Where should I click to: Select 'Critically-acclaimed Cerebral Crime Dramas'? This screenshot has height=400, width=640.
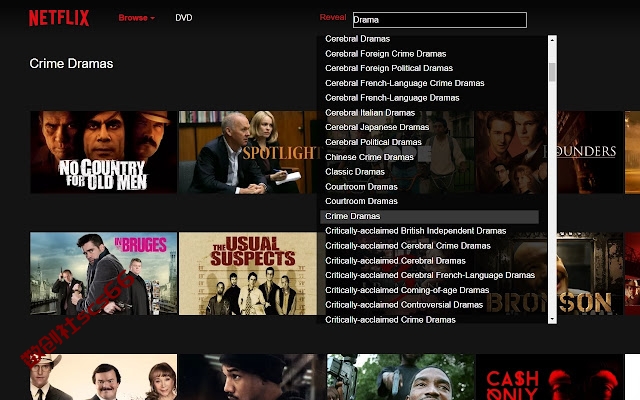[x=408, y=246]
